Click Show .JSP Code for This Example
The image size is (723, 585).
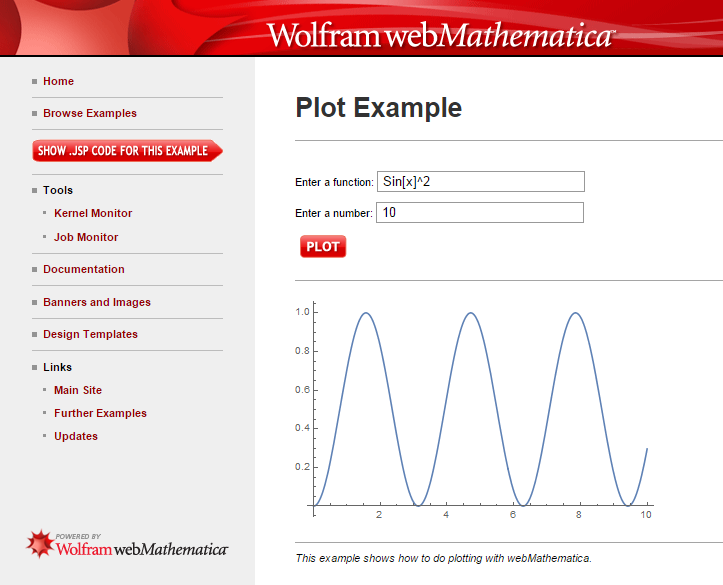tap(126, 151)
